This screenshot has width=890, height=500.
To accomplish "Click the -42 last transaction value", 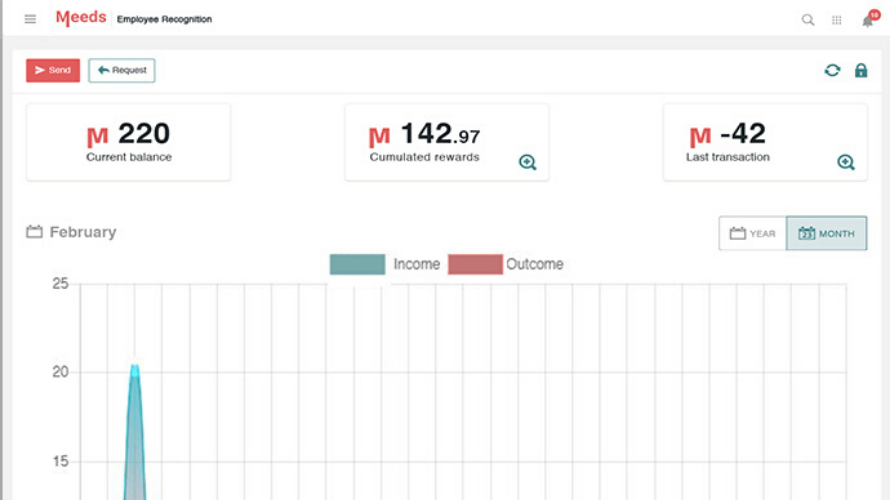I will coord(743,134).
